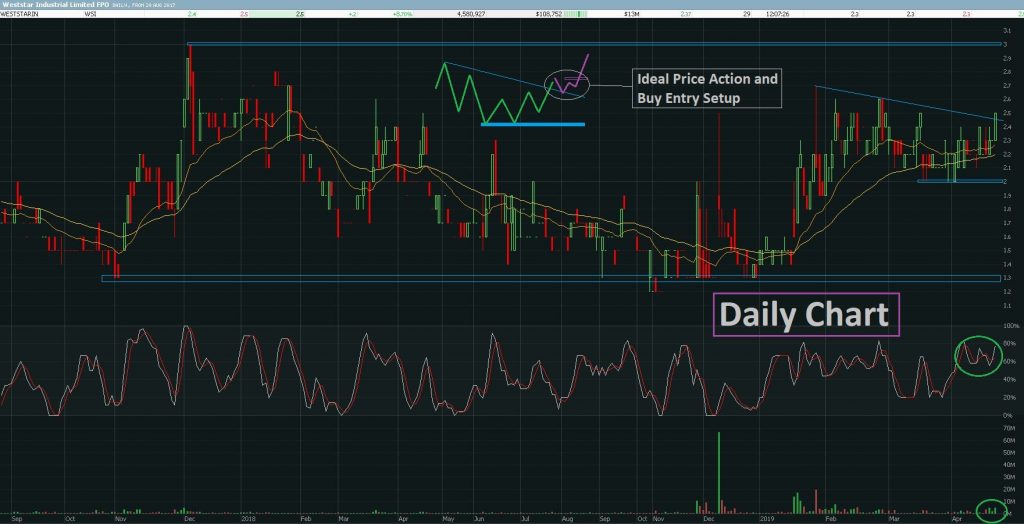
Task: Click the 100% label on the oscillator axis
Action: (1010, 325)
